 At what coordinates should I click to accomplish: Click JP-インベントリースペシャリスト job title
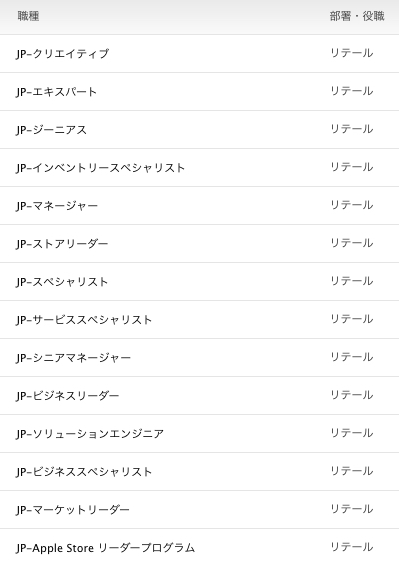click(100, 167)
